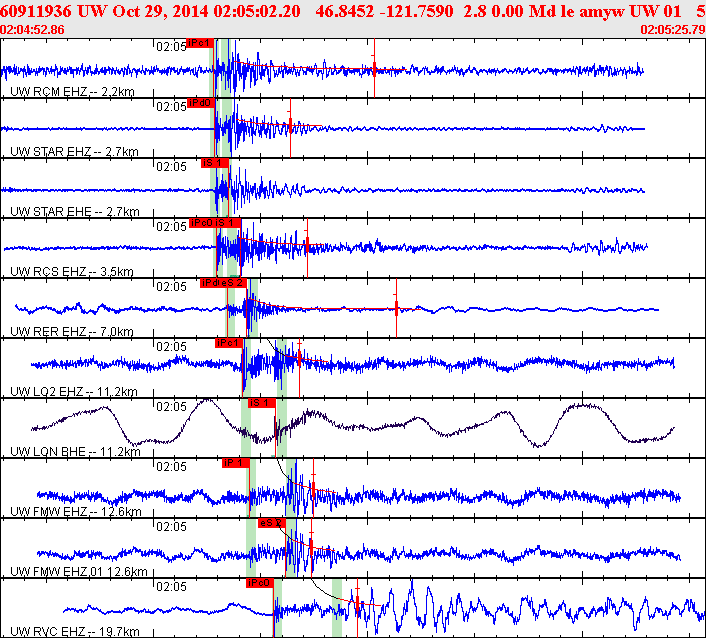Click the coda end marker on STAR EHZ trace

click(290, 126)
